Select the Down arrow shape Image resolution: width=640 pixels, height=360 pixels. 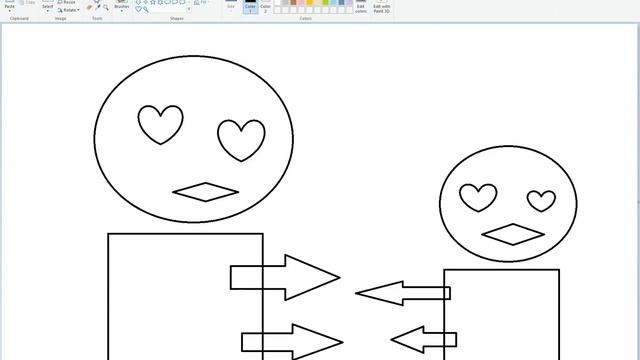(x=138, y=2)
